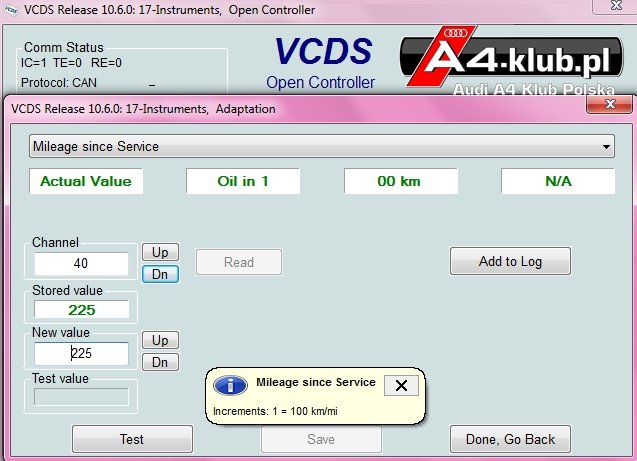Raise New value using Up button
637x461 pixels.
[160, 340]
